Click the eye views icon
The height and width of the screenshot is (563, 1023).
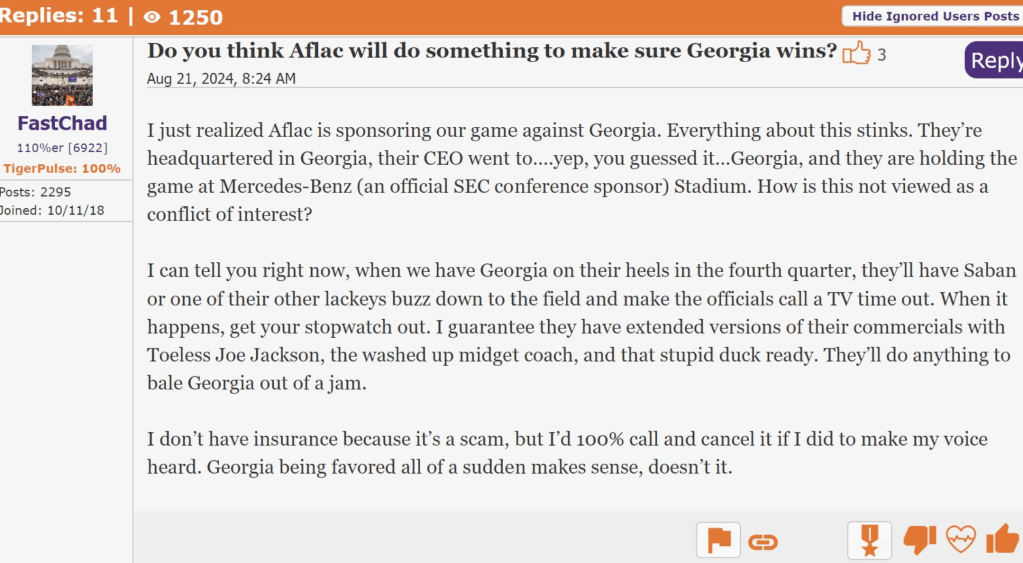[152, 17]
